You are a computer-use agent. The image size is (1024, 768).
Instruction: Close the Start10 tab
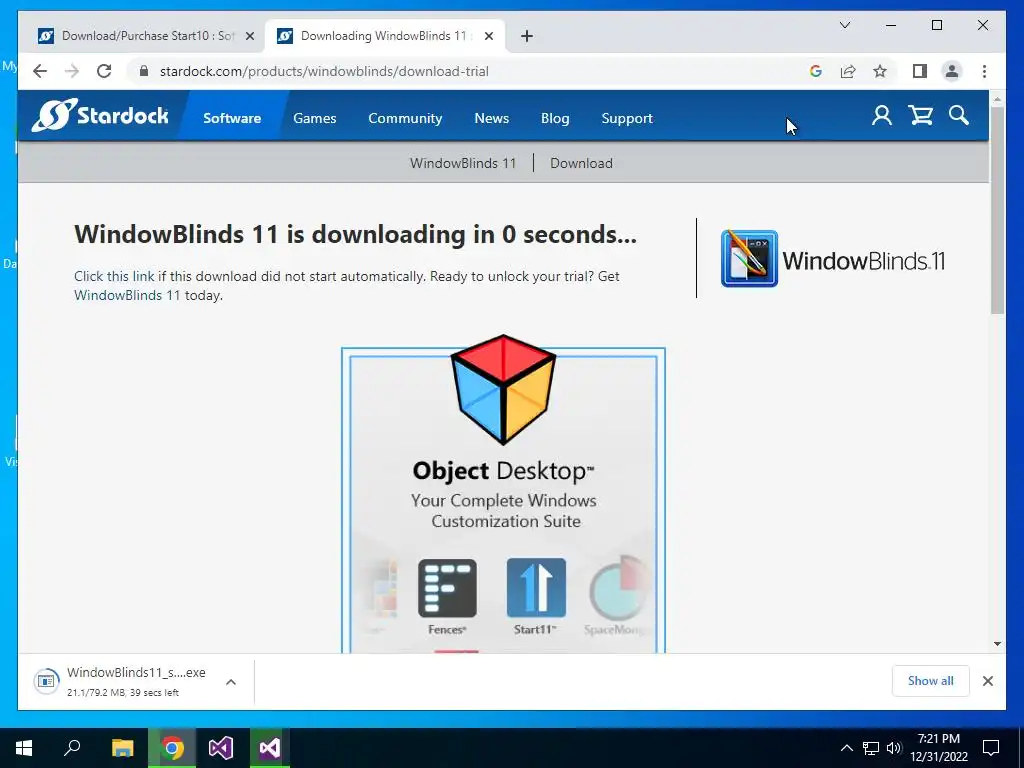click(249, 36)
